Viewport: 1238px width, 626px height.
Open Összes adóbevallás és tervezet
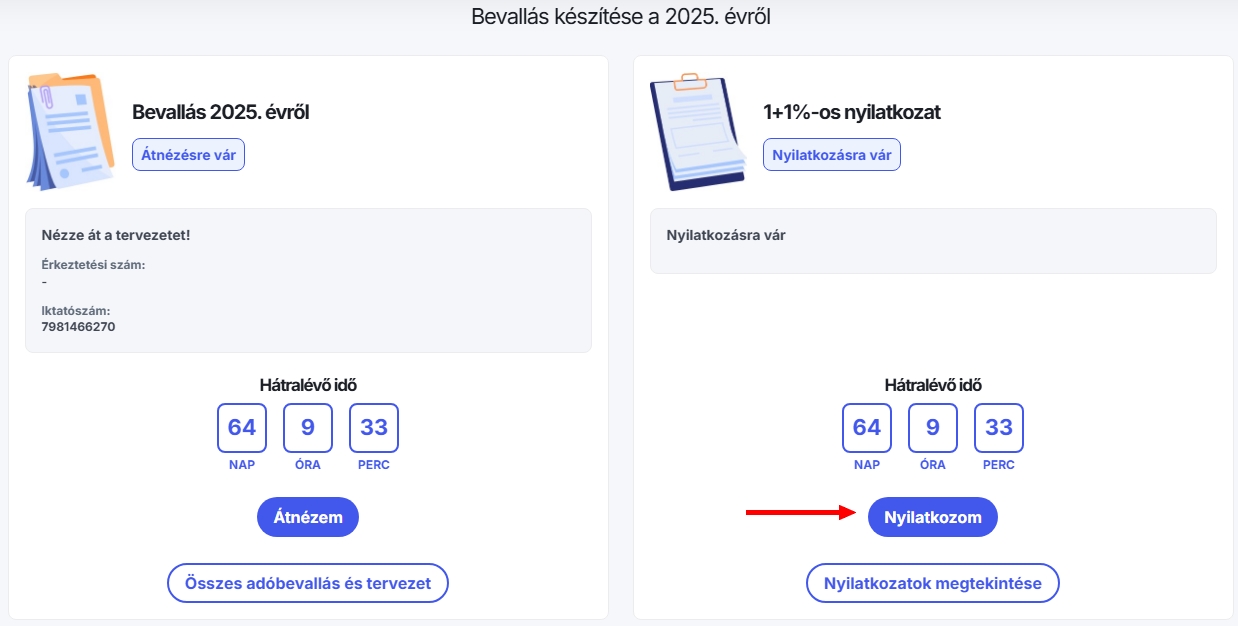pyautogui.click(x=308, y=583)
